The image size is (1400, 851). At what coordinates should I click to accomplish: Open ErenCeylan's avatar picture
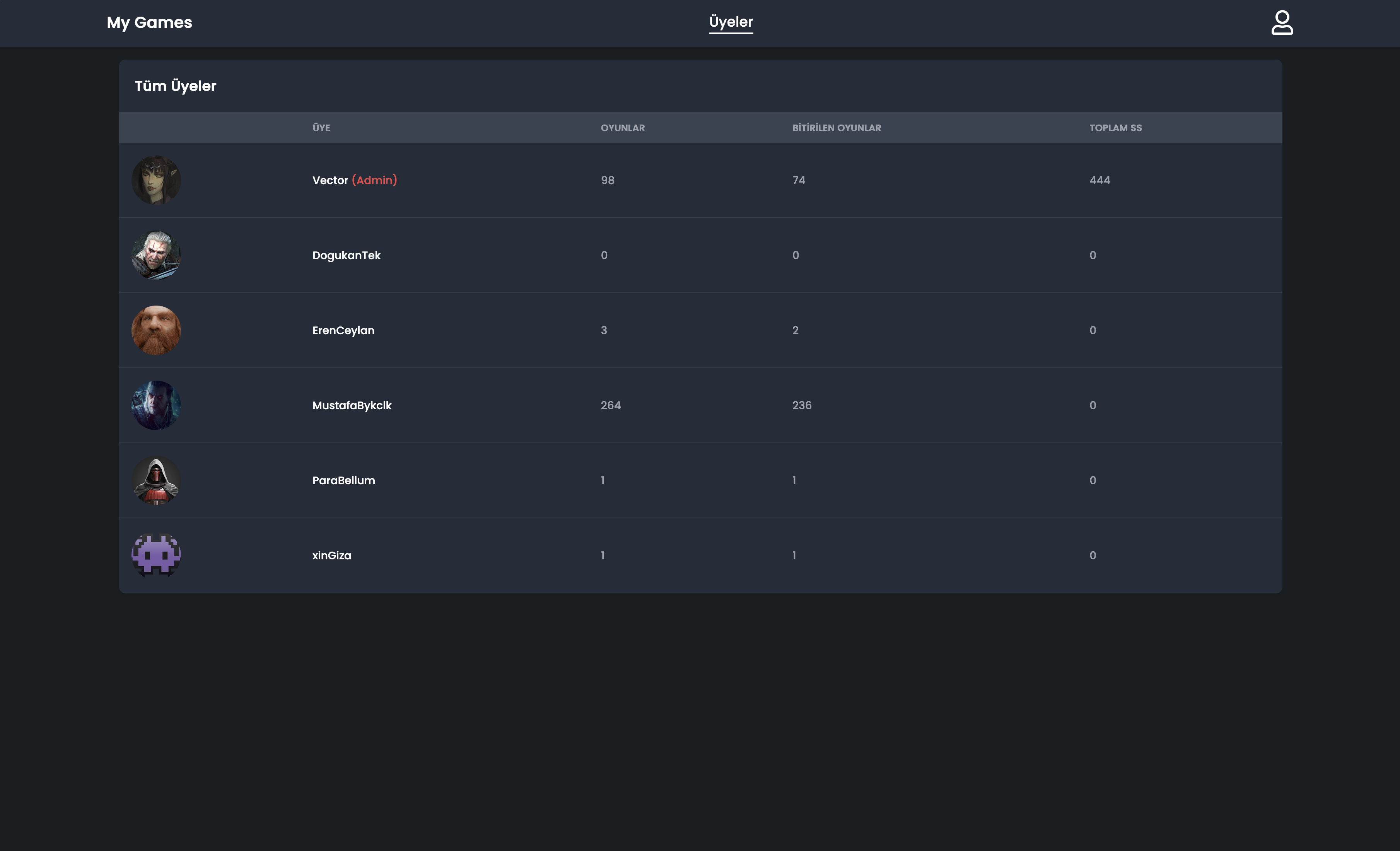tap(156, 330)
